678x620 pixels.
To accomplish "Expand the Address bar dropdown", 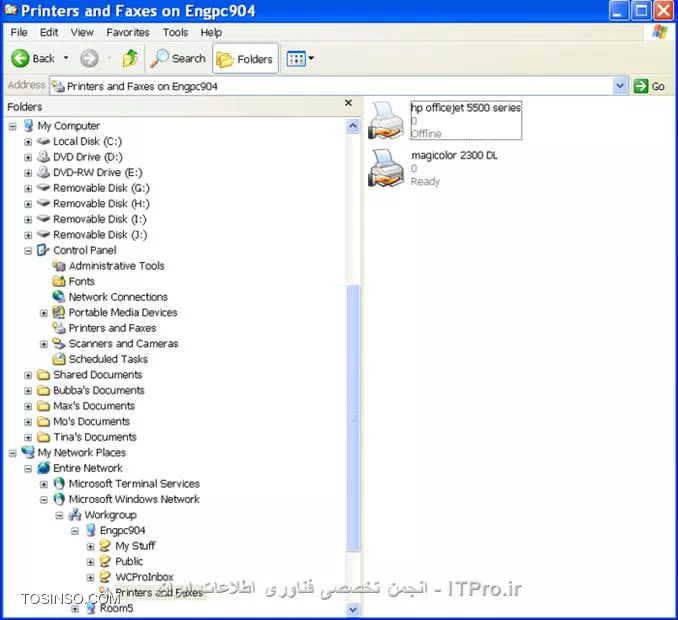I will [x=620, y=86].
